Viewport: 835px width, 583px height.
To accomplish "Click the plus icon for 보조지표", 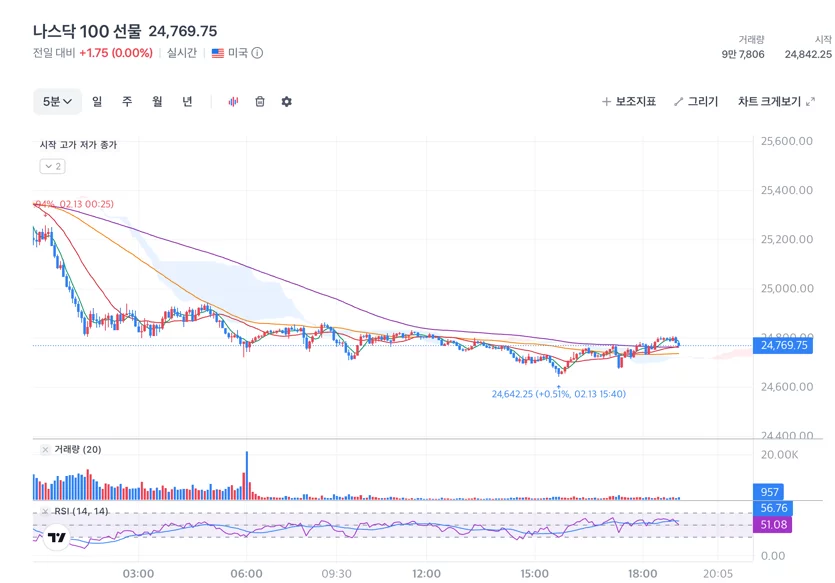I will (x=606, y=102).
